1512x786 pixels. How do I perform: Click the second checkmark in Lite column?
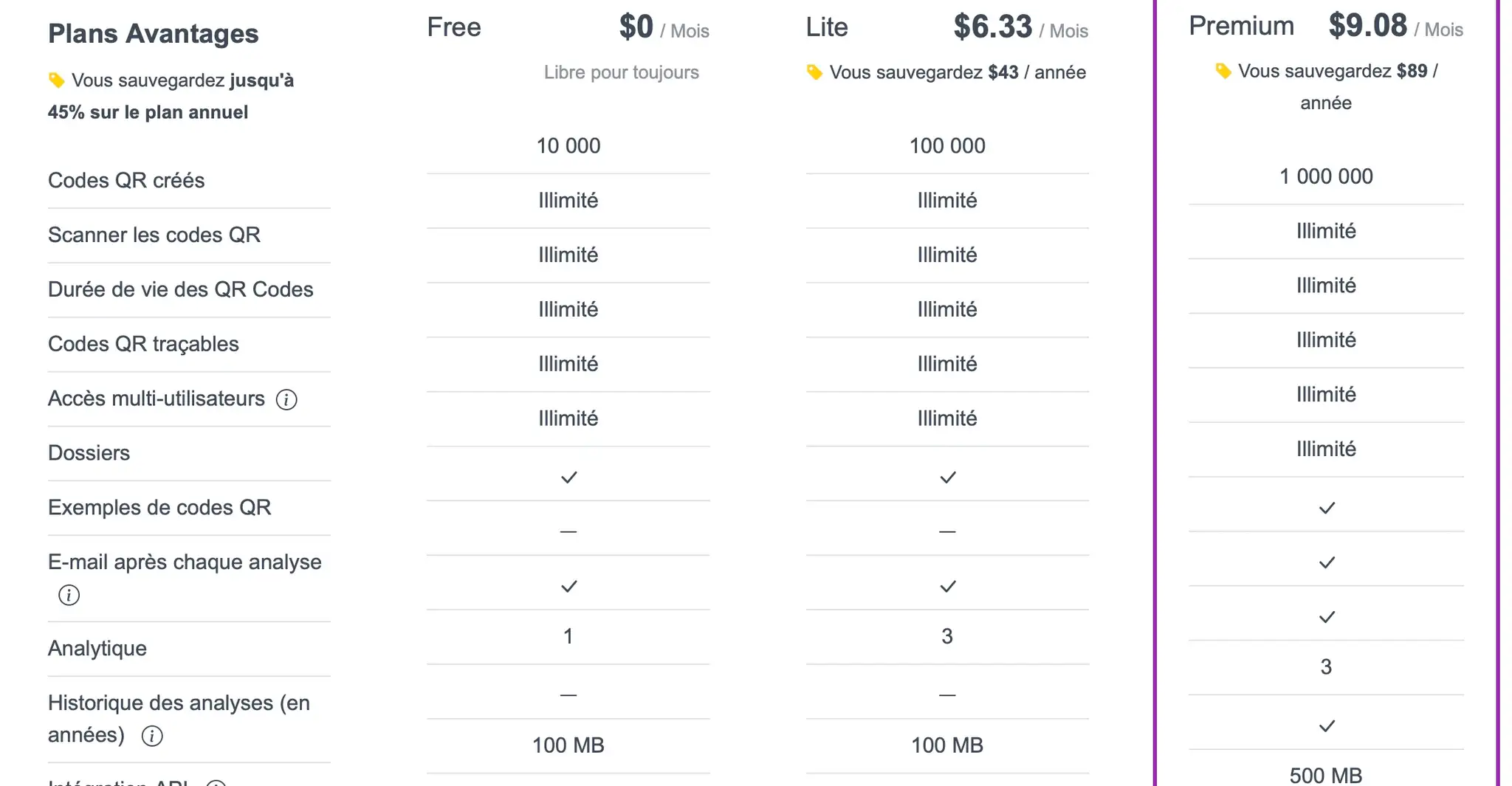(x=948, y=587)
